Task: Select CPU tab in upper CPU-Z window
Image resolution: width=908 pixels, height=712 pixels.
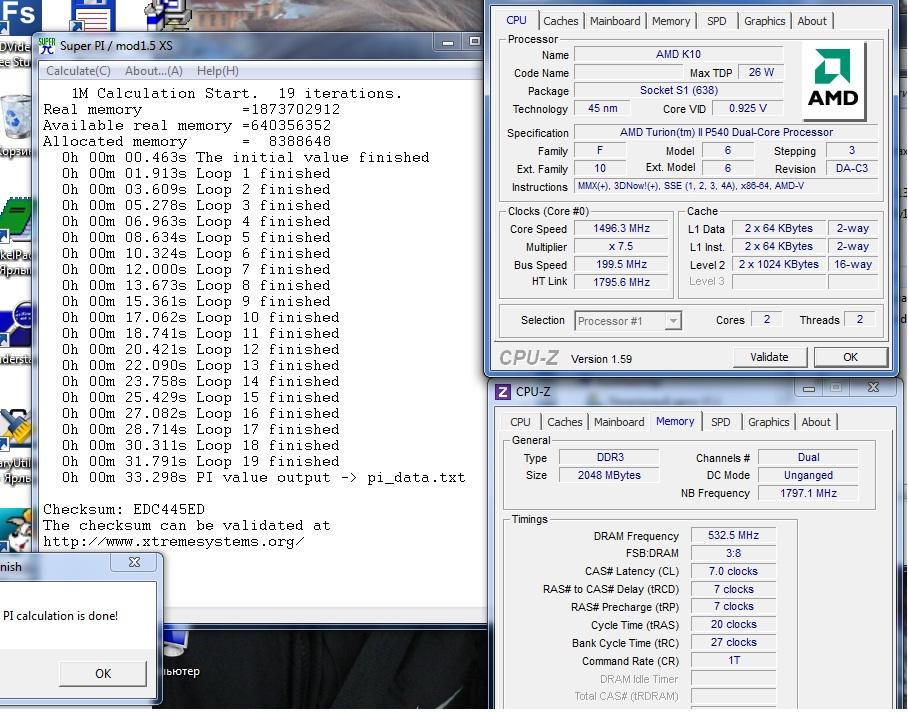Action: [x=516, y=20]
